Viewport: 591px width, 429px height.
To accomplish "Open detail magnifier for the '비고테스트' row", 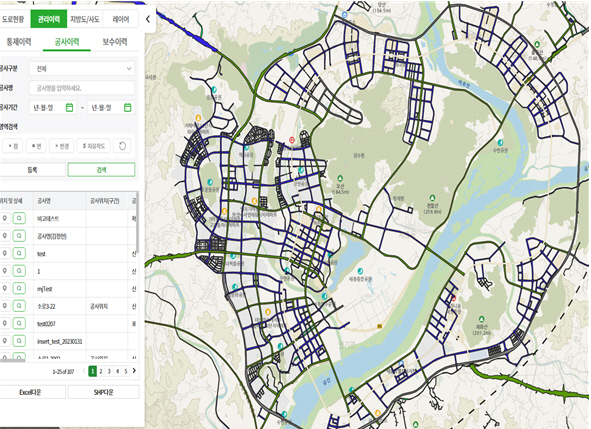I will click(19, 218).
